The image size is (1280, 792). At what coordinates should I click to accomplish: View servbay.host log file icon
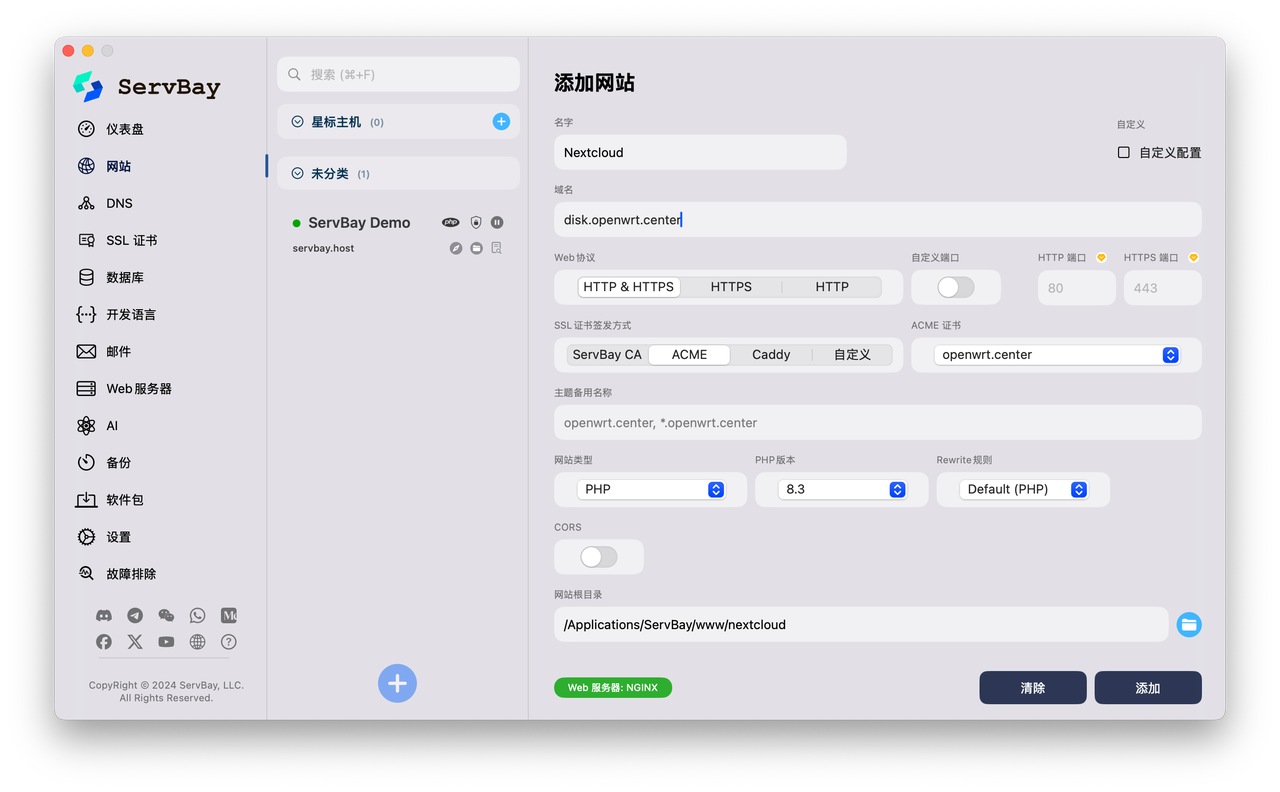pos(497,248)
